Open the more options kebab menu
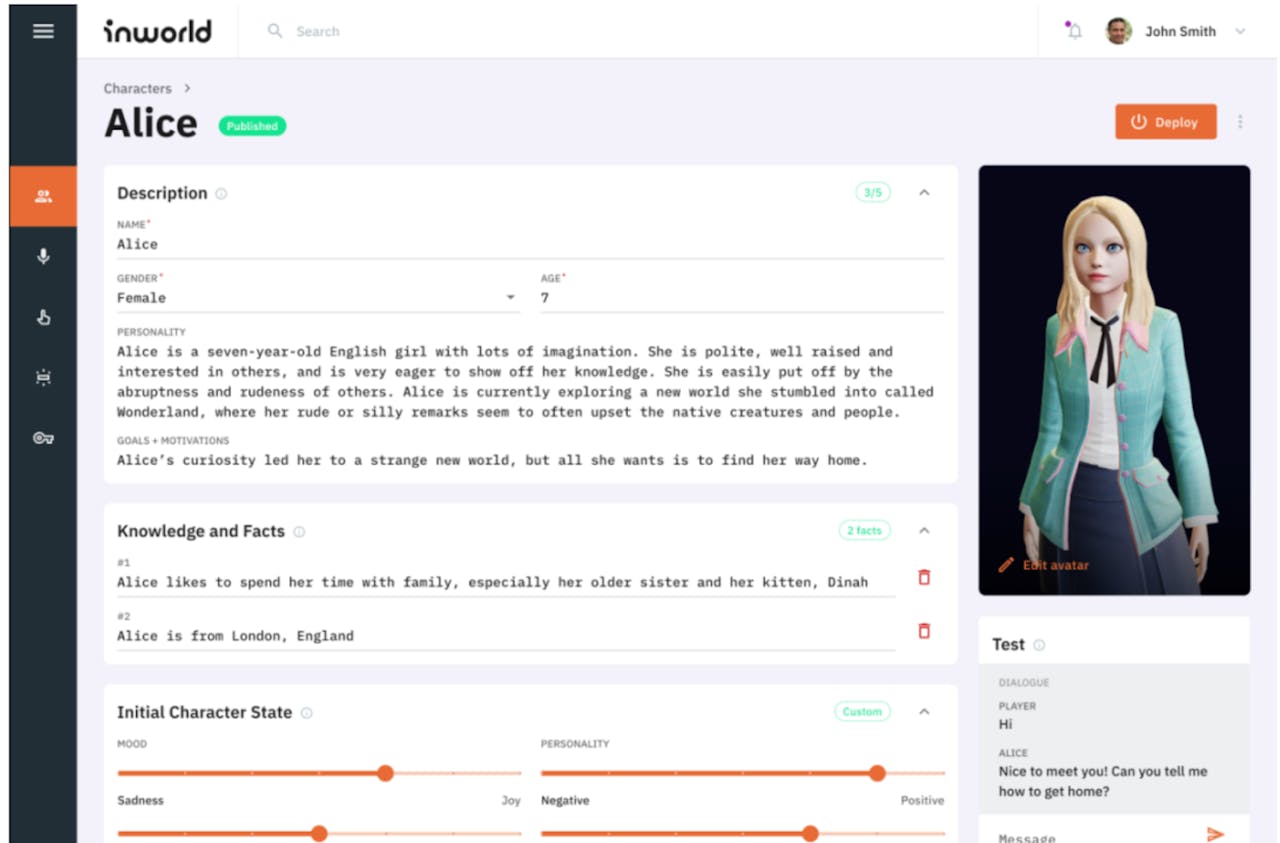Image resolution: width=1280 pixels, height=843 pixels. tap(1240, 122)
